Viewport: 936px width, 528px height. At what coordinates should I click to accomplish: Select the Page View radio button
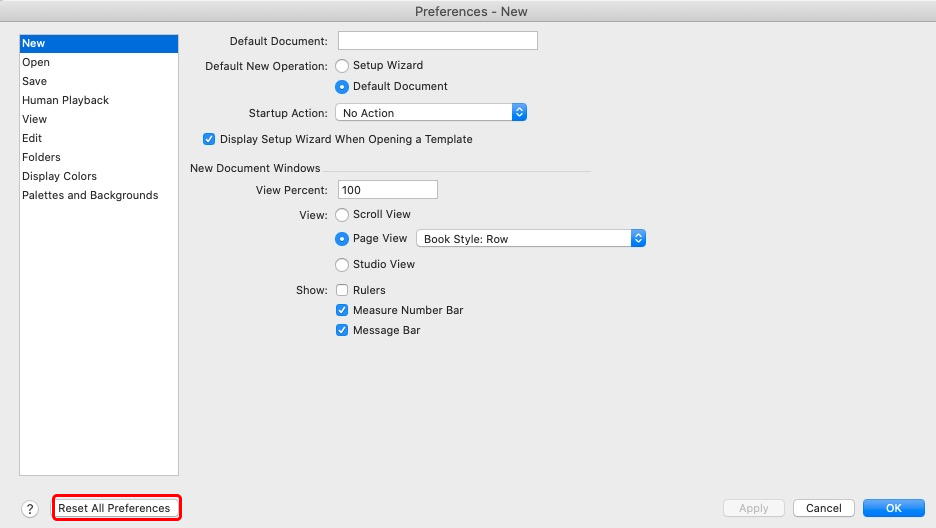tap(342, 239)
